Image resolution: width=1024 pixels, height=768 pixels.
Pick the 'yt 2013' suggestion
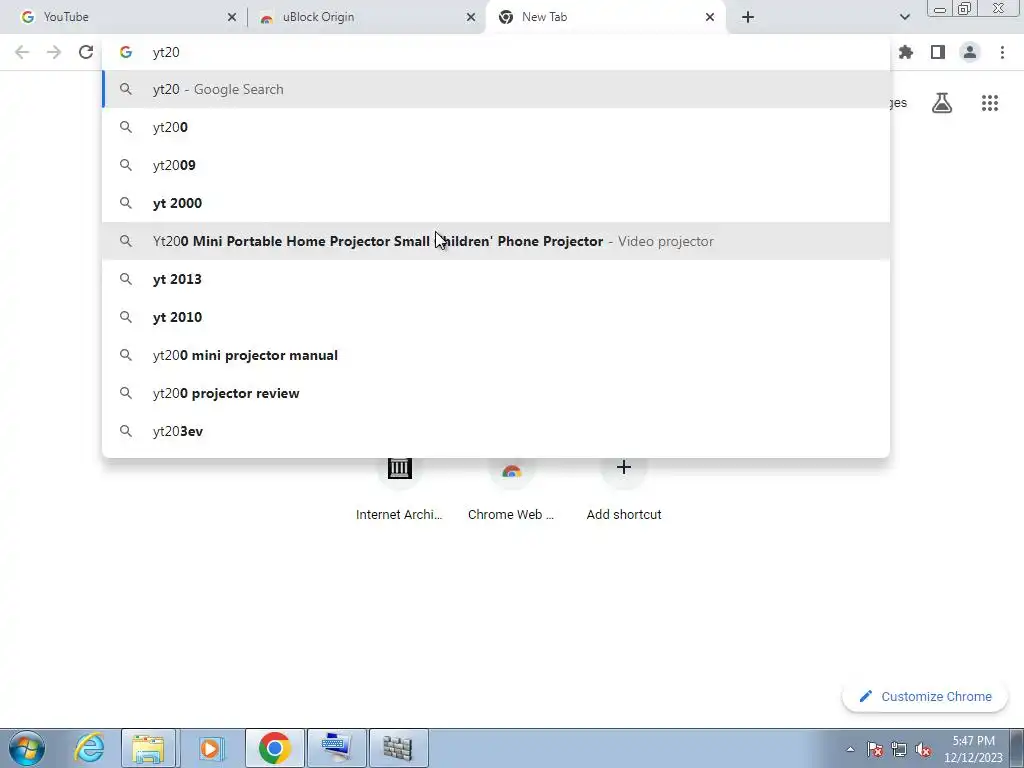(496, 279)
